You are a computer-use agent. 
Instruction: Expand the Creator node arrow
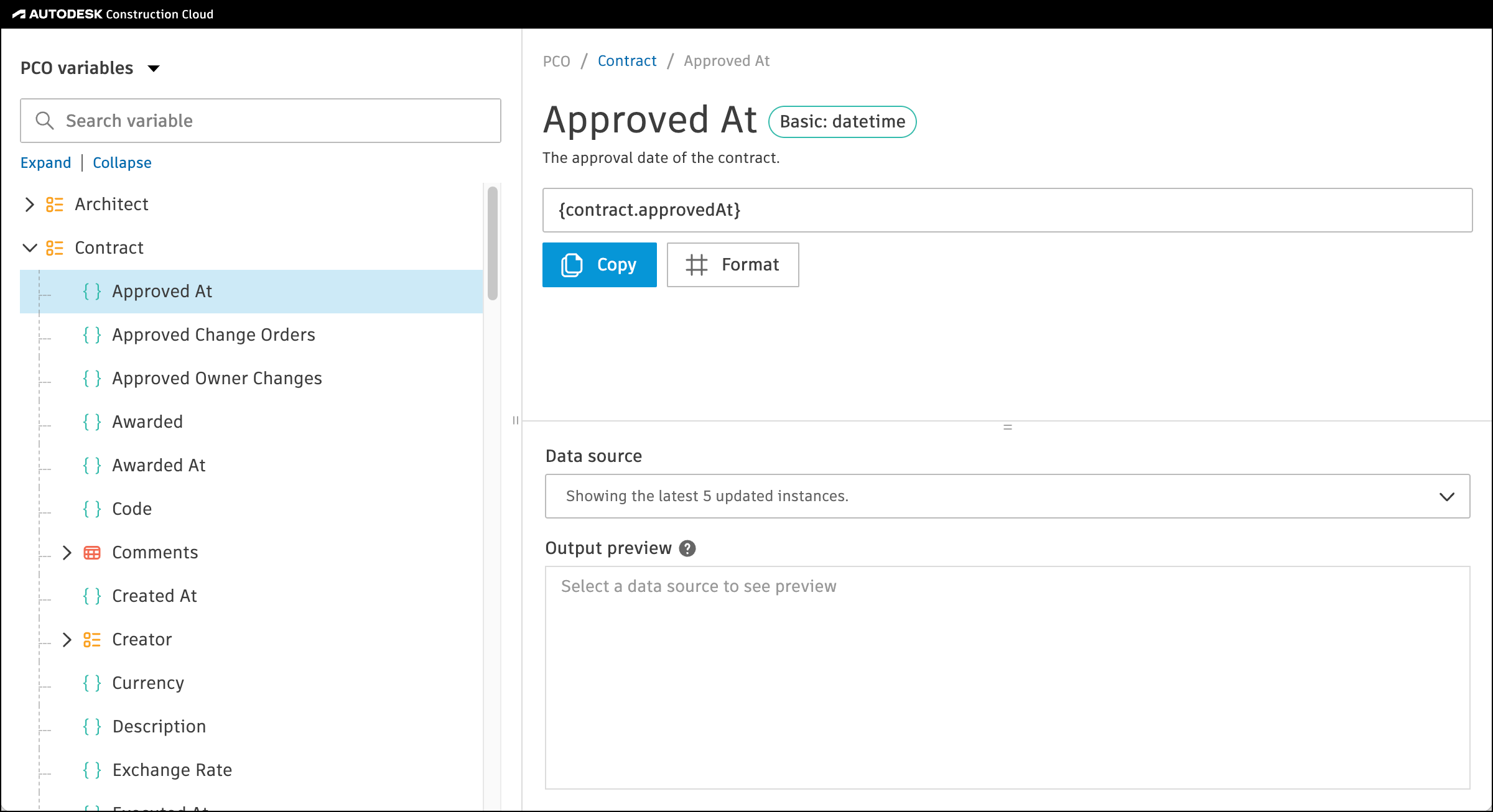[67, 640]
